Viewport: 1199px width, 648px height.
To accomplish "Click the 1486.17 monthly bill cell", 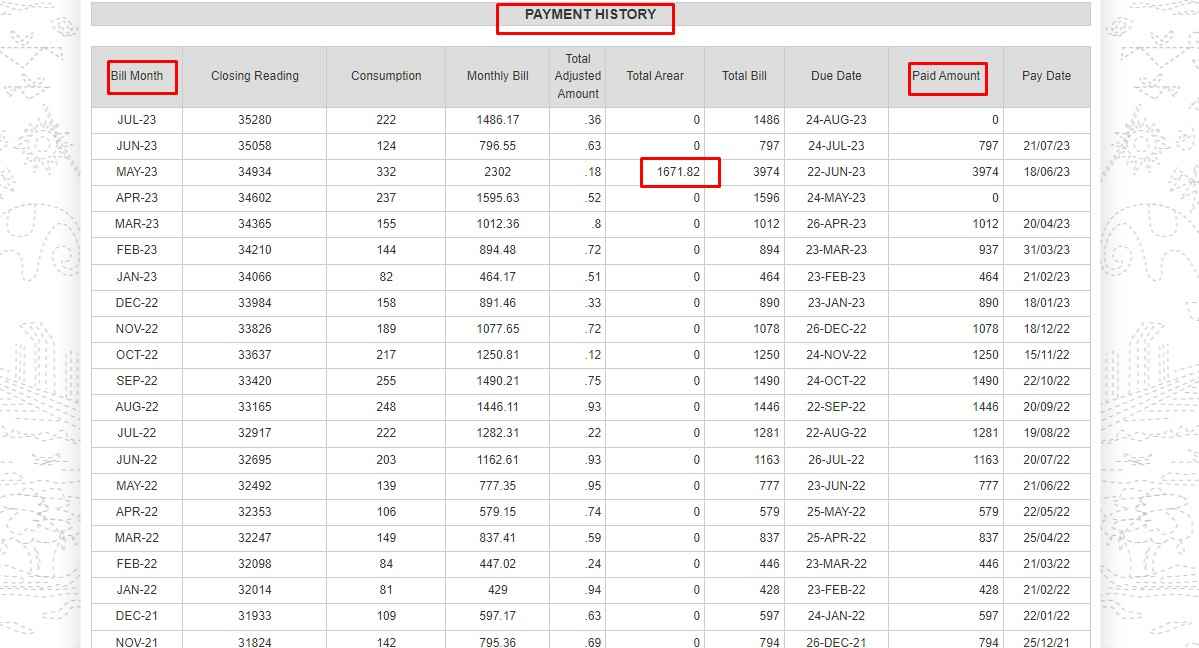I will click(497, 120).
